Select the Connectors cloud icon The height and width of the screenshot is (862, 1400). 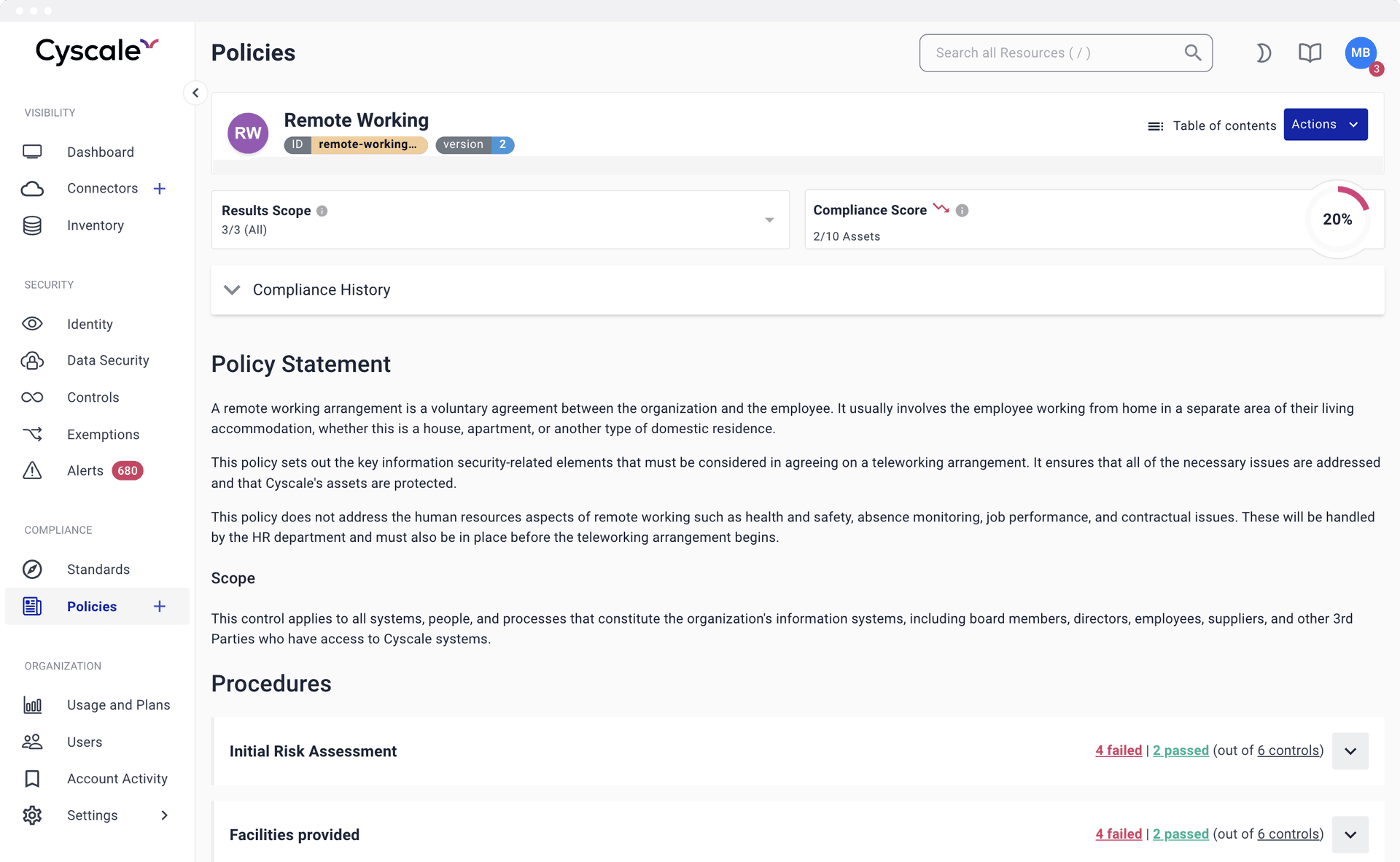(x=33, y=188)
